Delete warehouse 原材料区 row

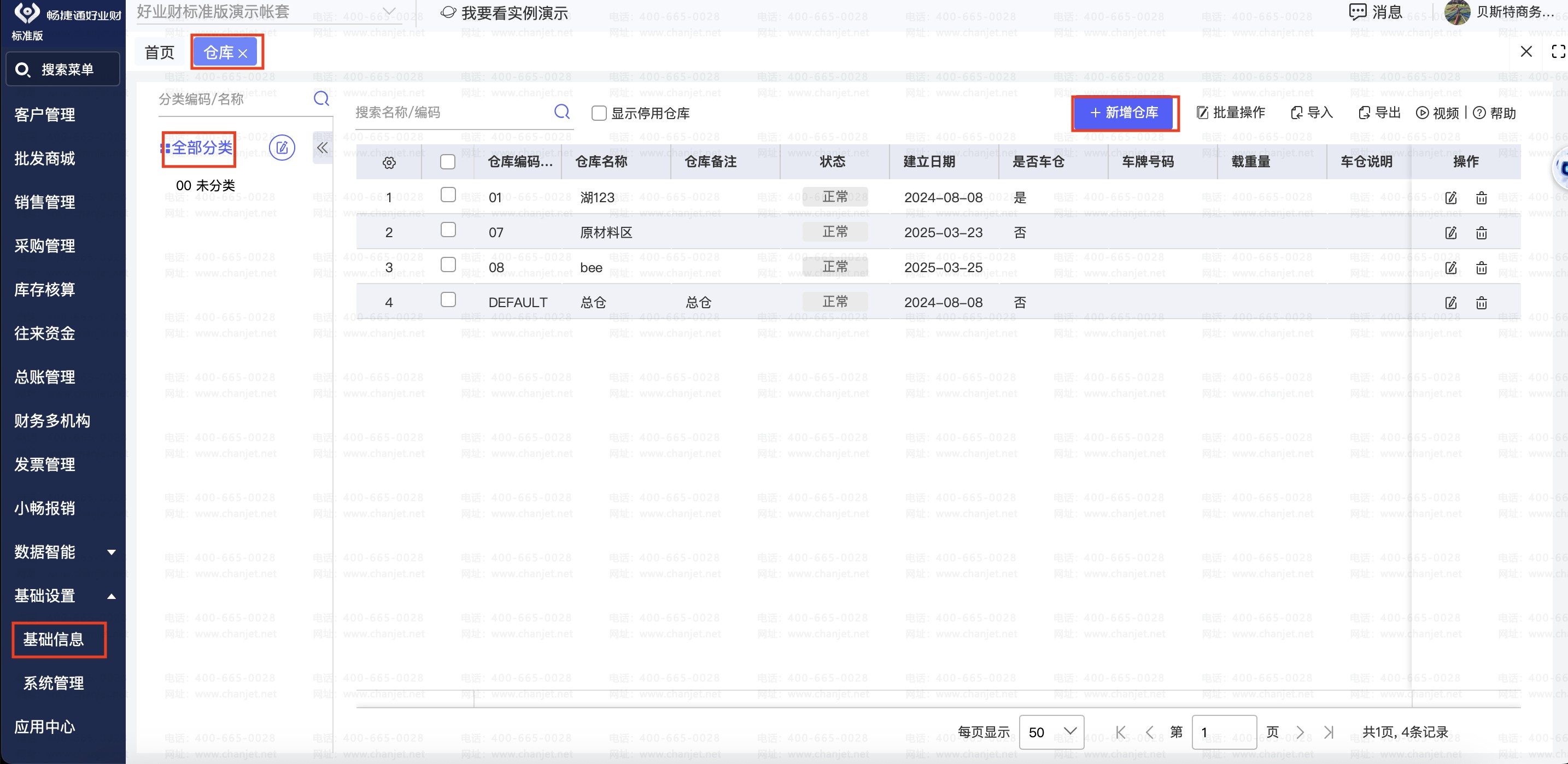click(1482, 233)
